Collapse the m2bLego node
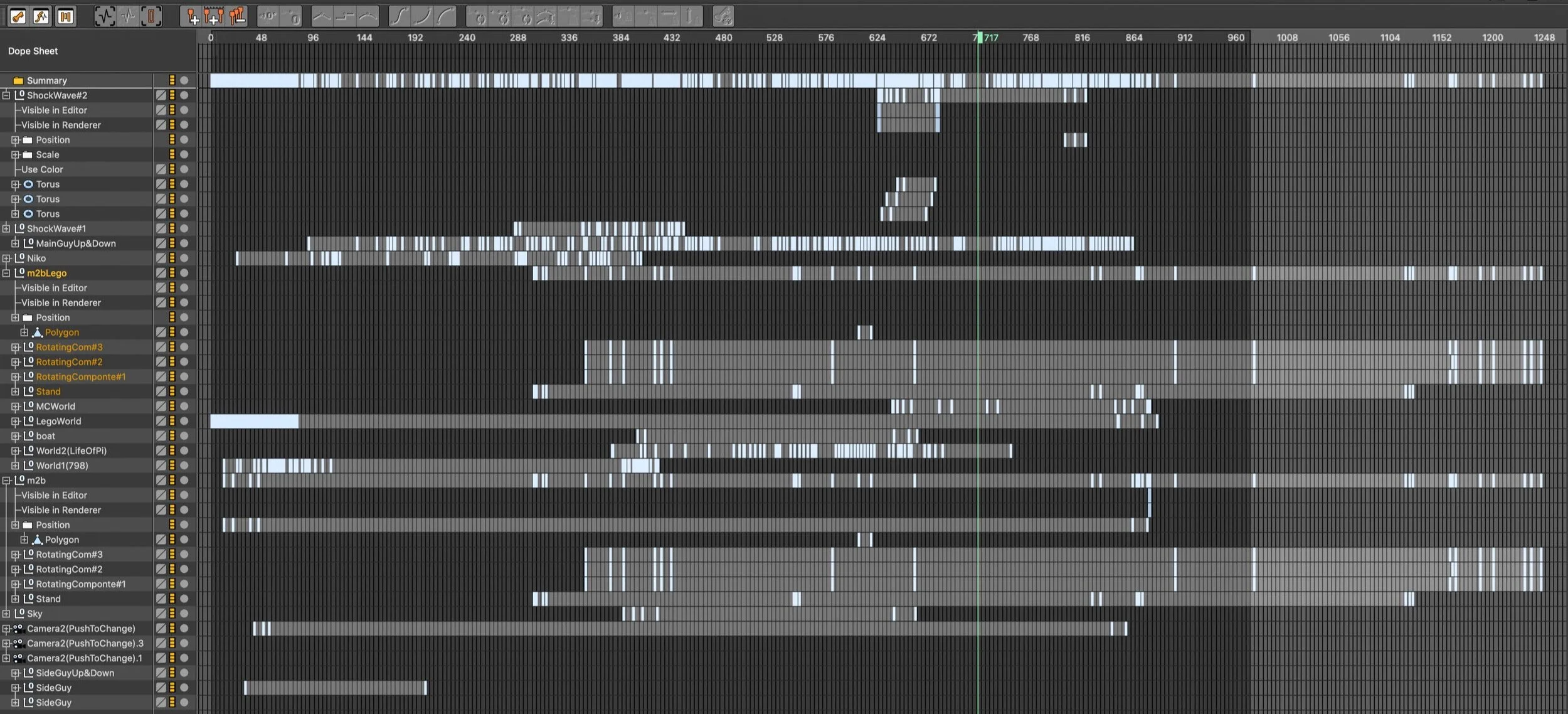Screen dimensions: 1568x714 [6, 273]
